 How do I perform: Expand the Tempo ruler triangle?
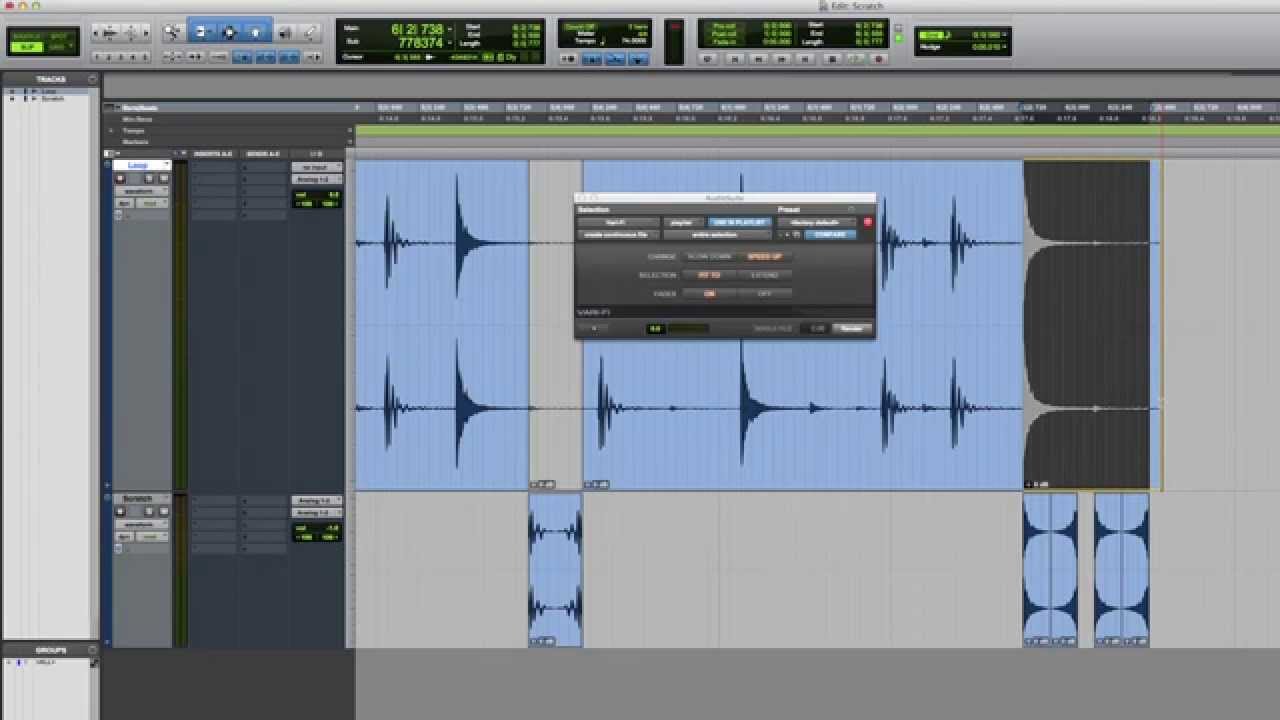(x=111, y=130)
